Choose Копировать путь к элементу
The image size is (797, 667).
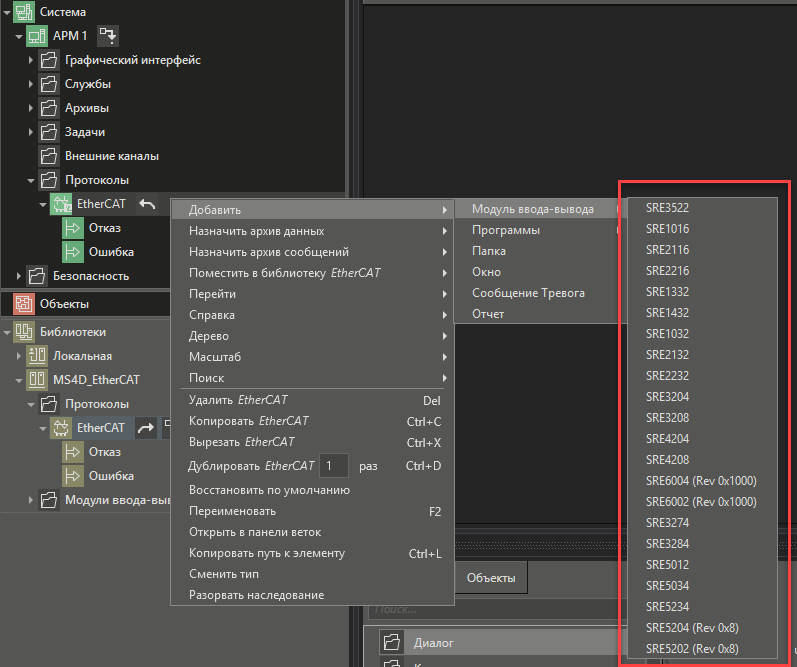coord(312,553)
